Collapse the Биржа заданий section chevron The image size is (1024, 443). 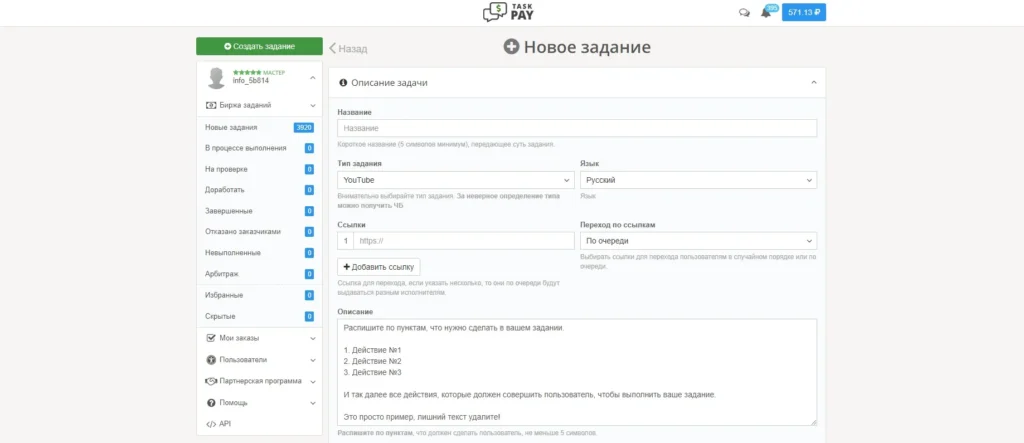pos(313,105)
